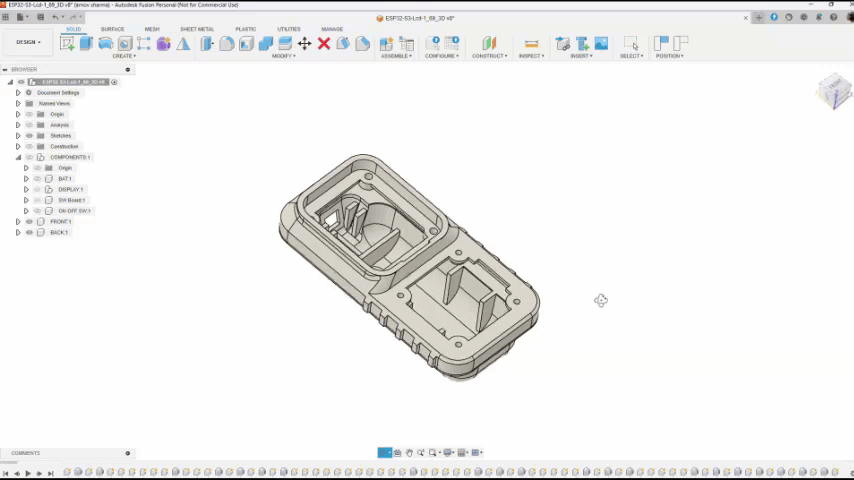854x480 pixels.
Task: Switch to the SHEET METAL tab
Action: click(x=197, y=29)
